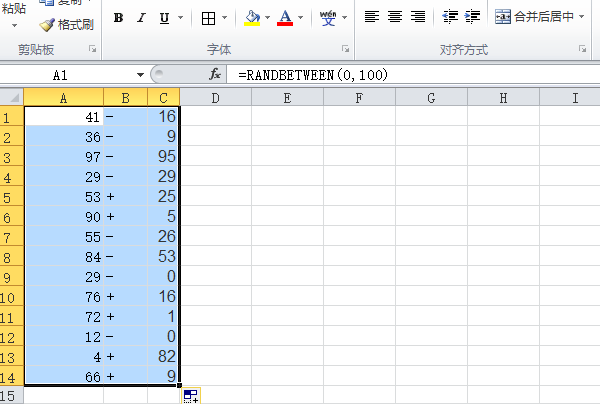Click cell A12 containing 12
600x404 pixels.
tap(64, 337)
